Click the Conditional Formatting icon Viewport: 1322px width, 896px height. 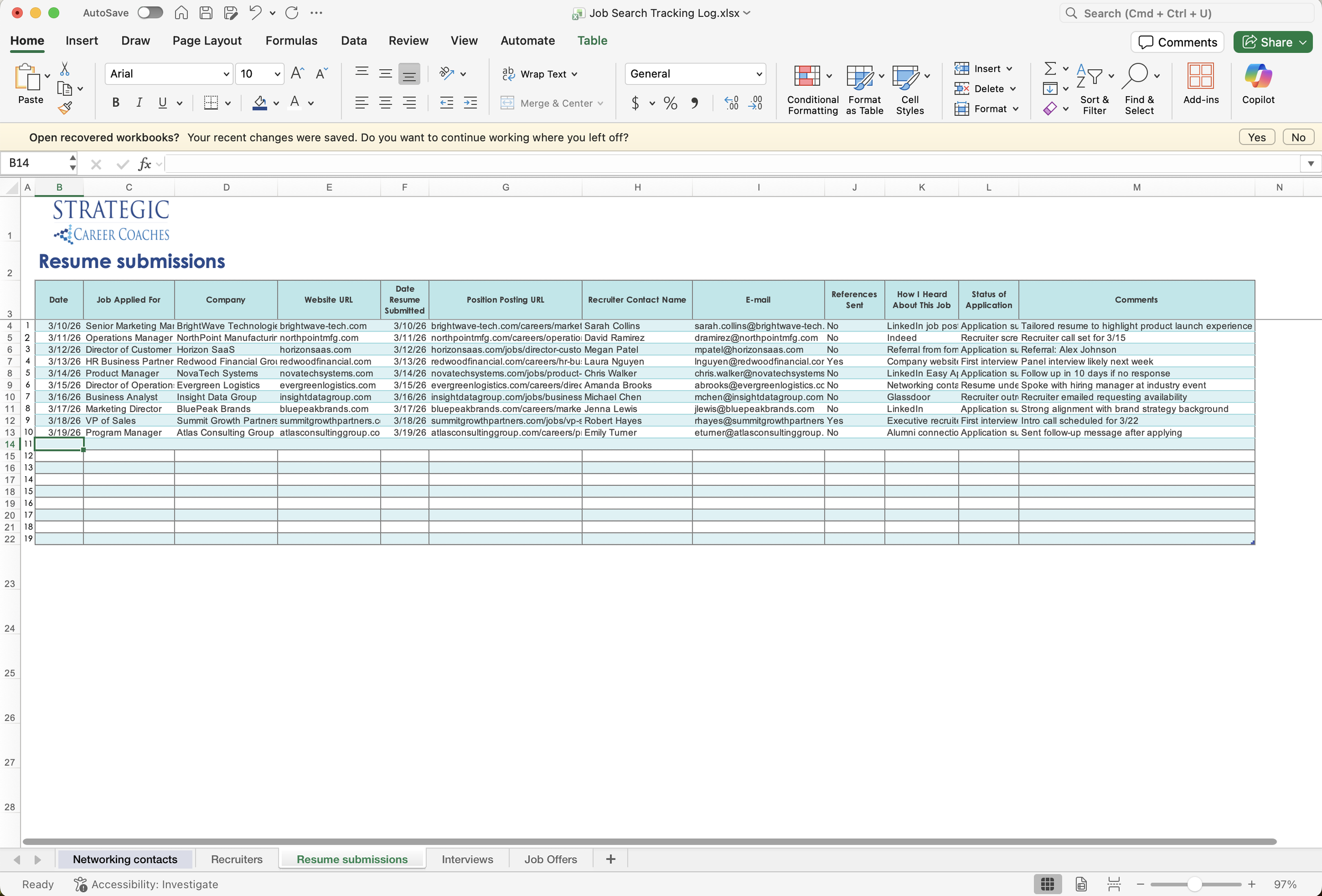[806, 76]
